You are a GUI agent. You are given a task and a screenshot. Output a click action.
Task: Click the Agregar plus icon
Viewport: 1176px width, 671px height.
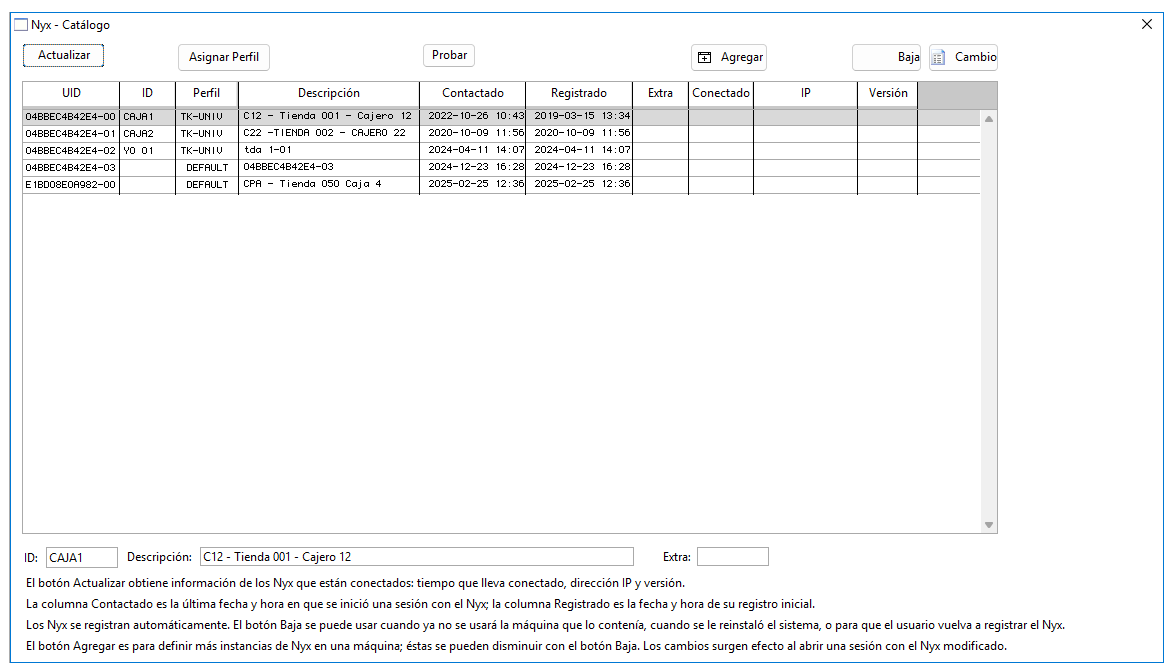coord(704,58)
